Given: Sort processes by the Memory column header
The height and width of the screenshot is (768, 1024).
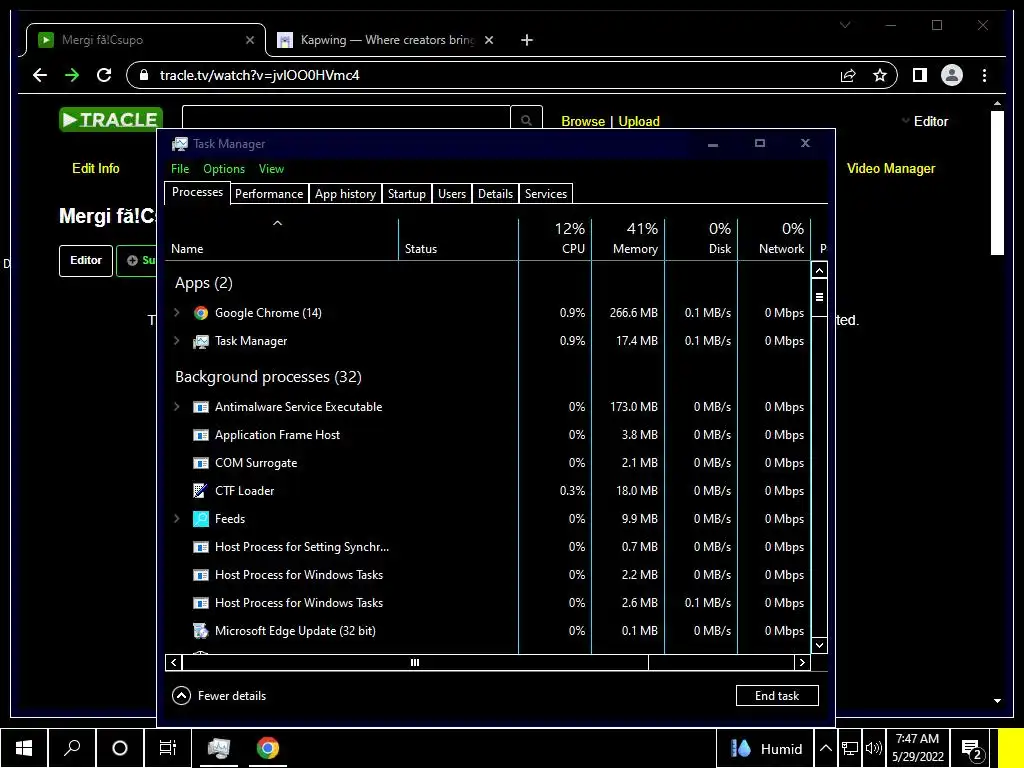Looking at the screenshot, I should (628, 238).
